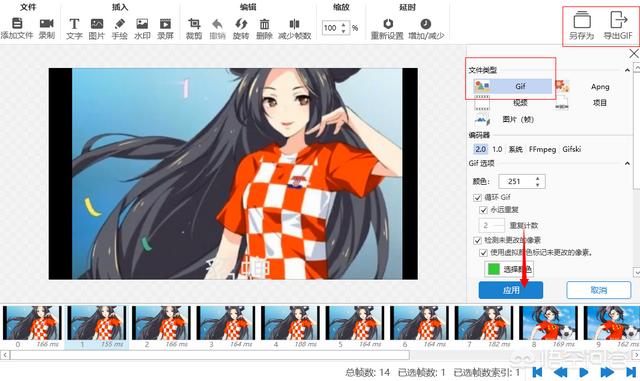Select frame 7 thumbnail
The width and height of the screenshot is (640, 381).
(x=483, y=323)
